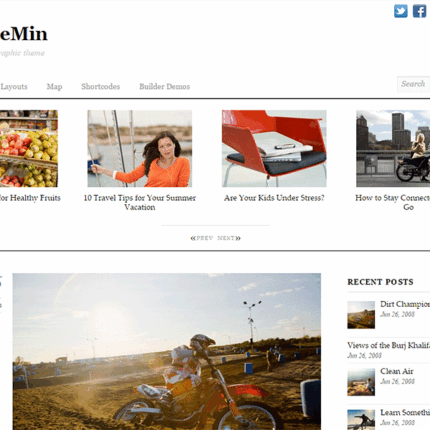Open the large dirt bike featured image
Screen dimensions: 430x430
pyautogui.click(x=167, y=352)
